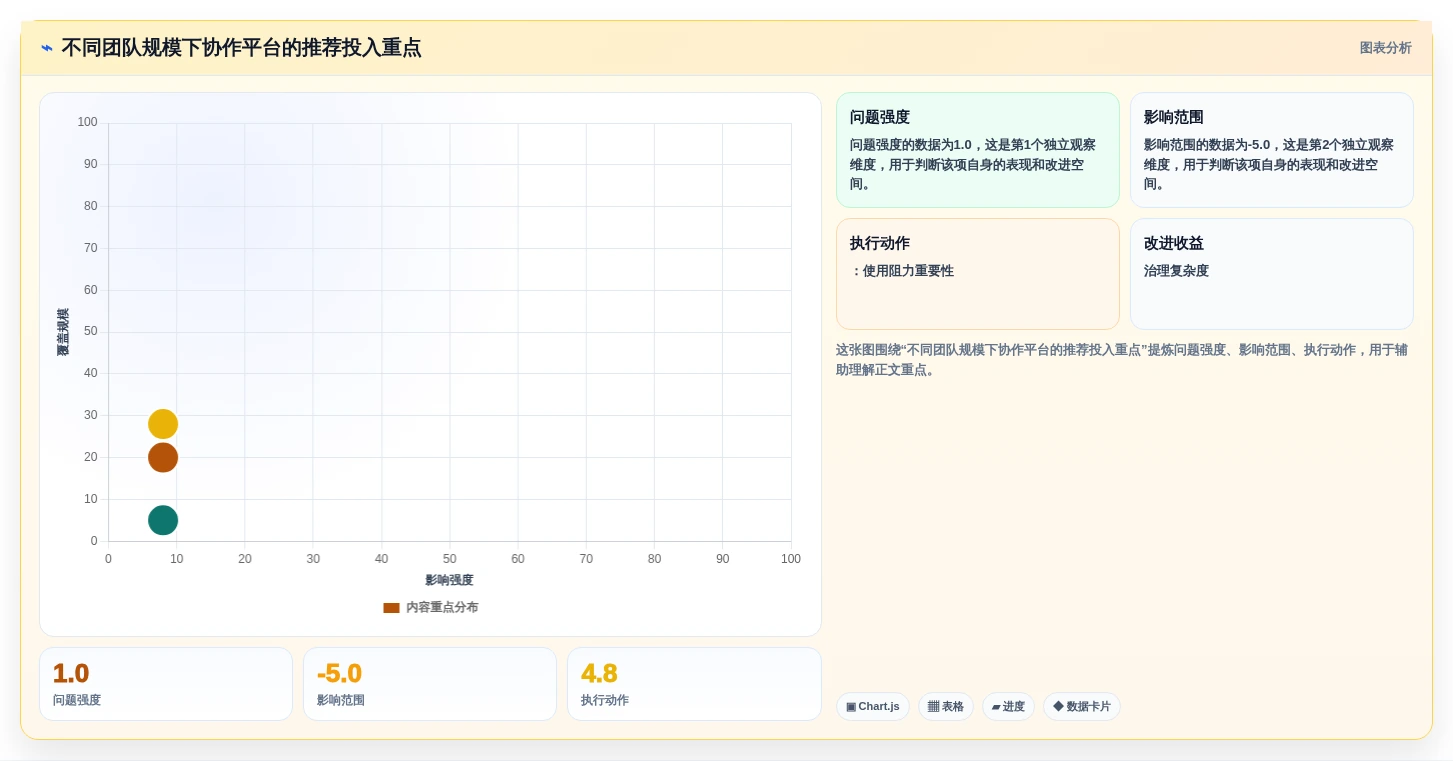Click the x-axis label 影响强度
This screenshot has width=1453, height=761.
tap(449, 580)
